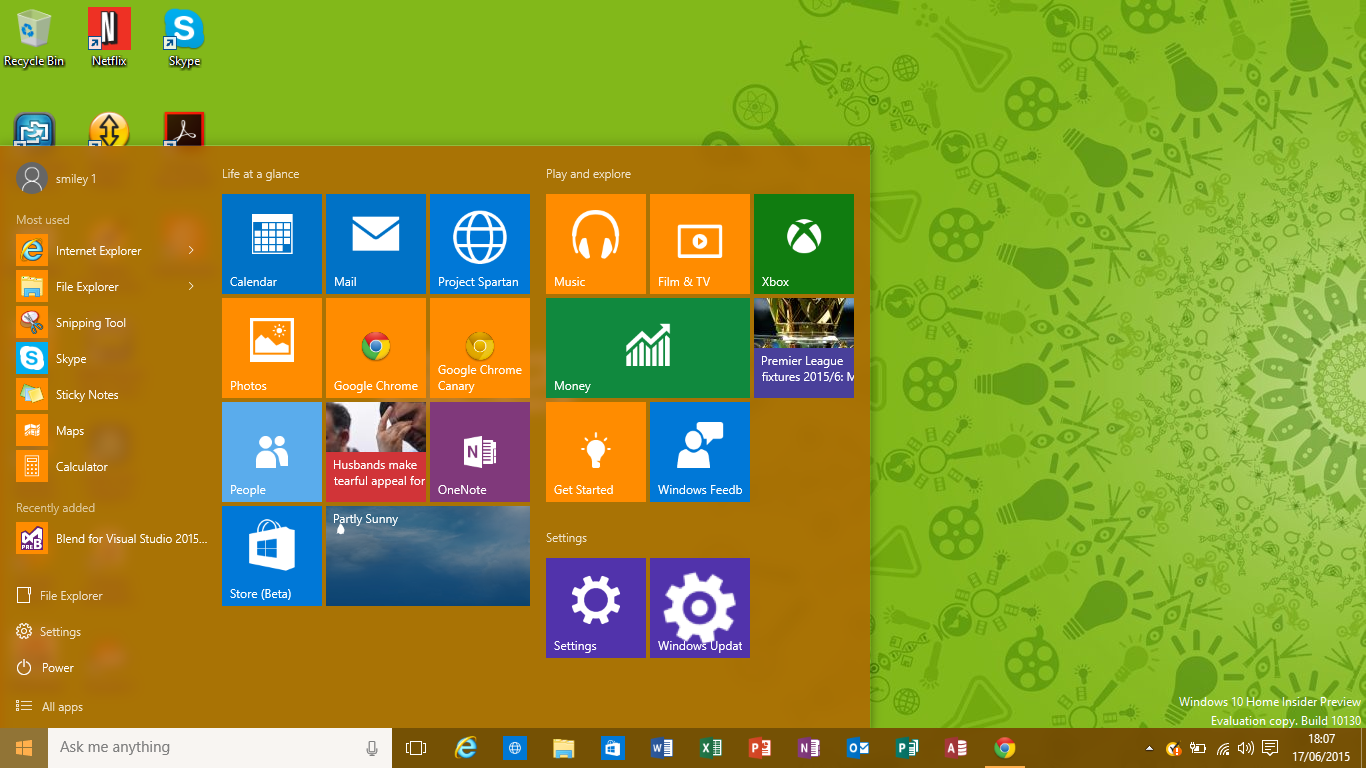The height and width of the screenshot is (768, 1366).
Task: Open File Explorer link near bottom left
Action: click(x=60, y=595)
